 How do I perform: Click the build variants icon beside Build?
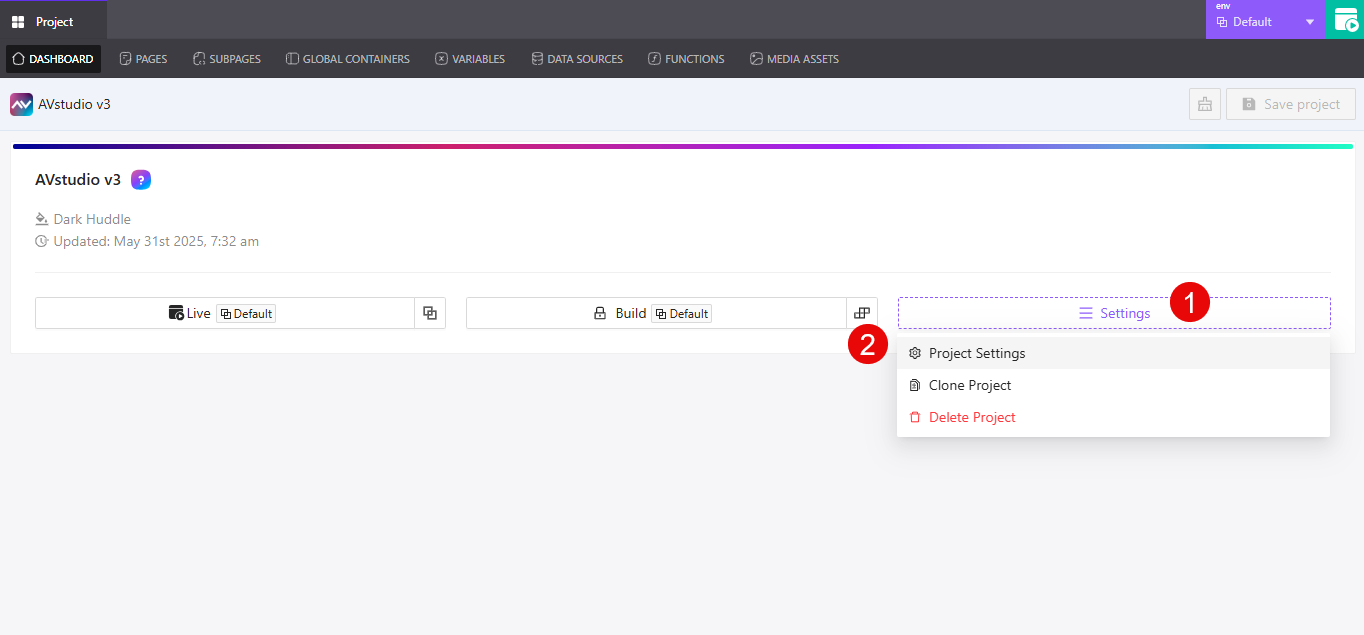coord(861,312)
